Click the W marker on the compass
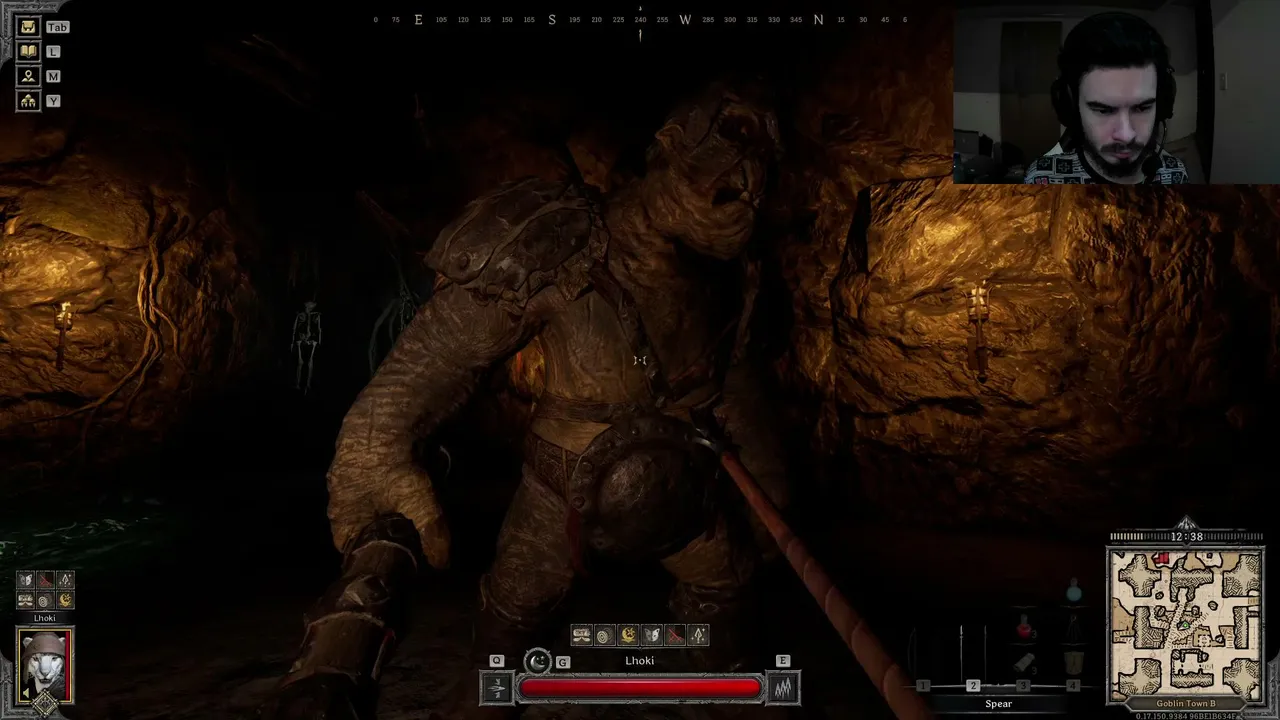 pos(685,20)
